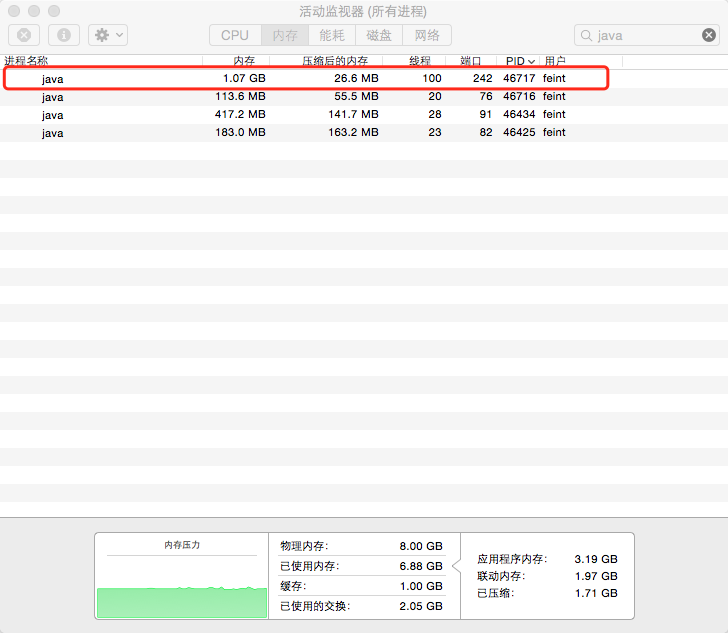Image resolution: width=728 pixels, height=633 pixels.
Task: Toggle PID column sort order arrow
Action: click(531, 62)
